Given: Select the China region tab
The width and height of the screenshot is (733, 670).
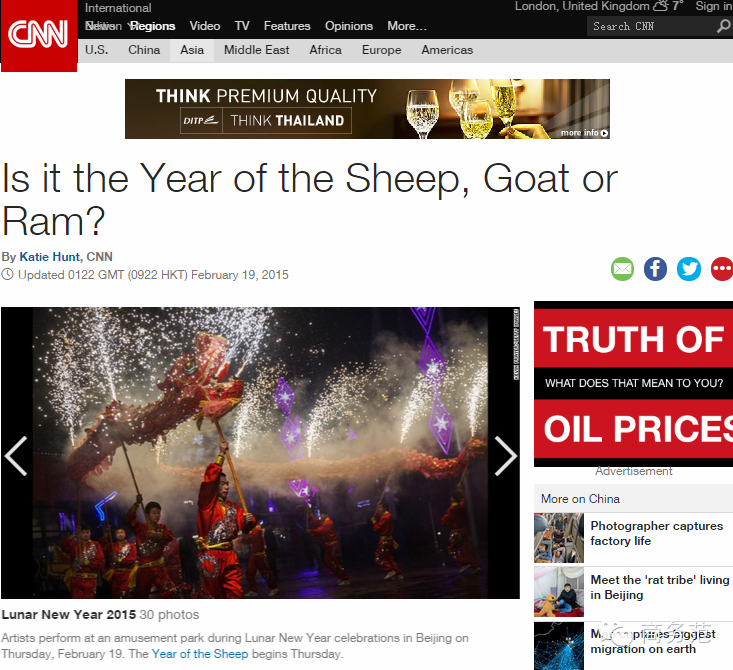Looking at the screenshot, I should click(144, 50).
